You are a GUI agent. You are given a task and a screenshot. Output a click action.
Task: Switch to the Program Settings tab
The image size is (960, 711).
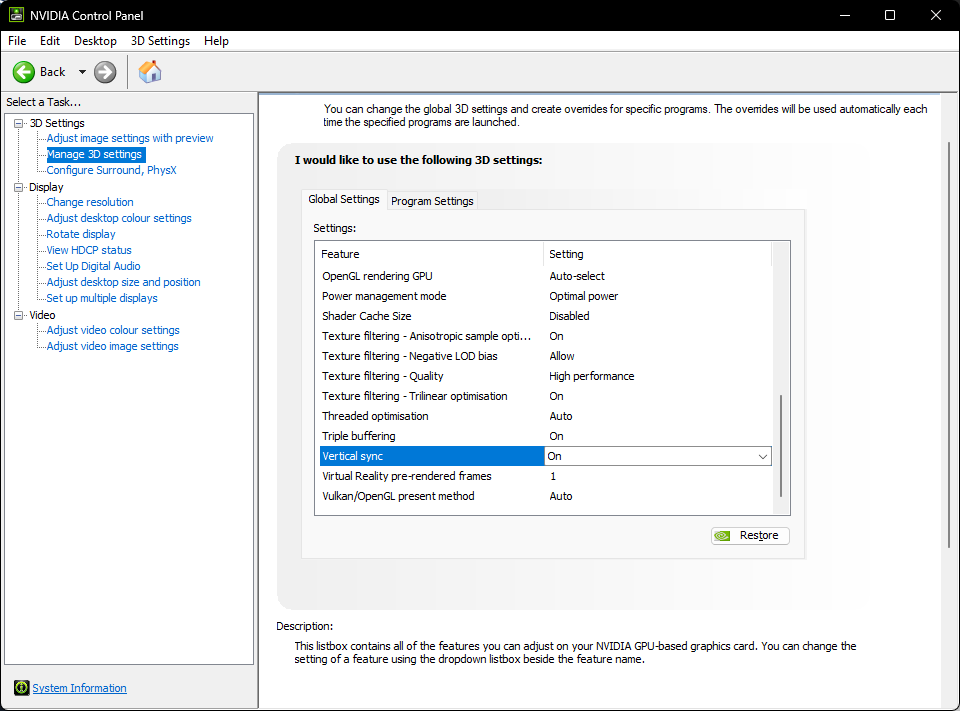click(x=432, y=201)
